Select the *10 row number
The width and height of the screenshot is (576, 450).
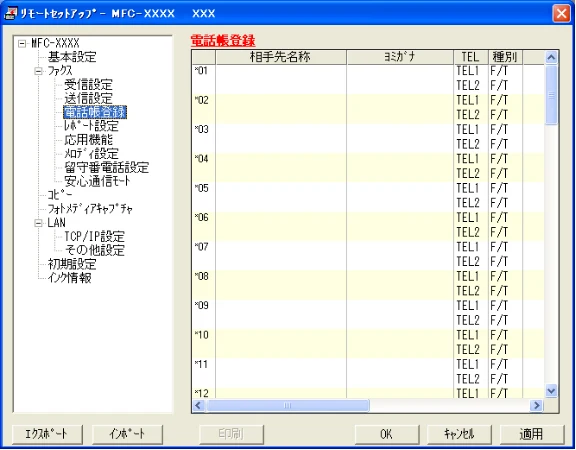202,335
